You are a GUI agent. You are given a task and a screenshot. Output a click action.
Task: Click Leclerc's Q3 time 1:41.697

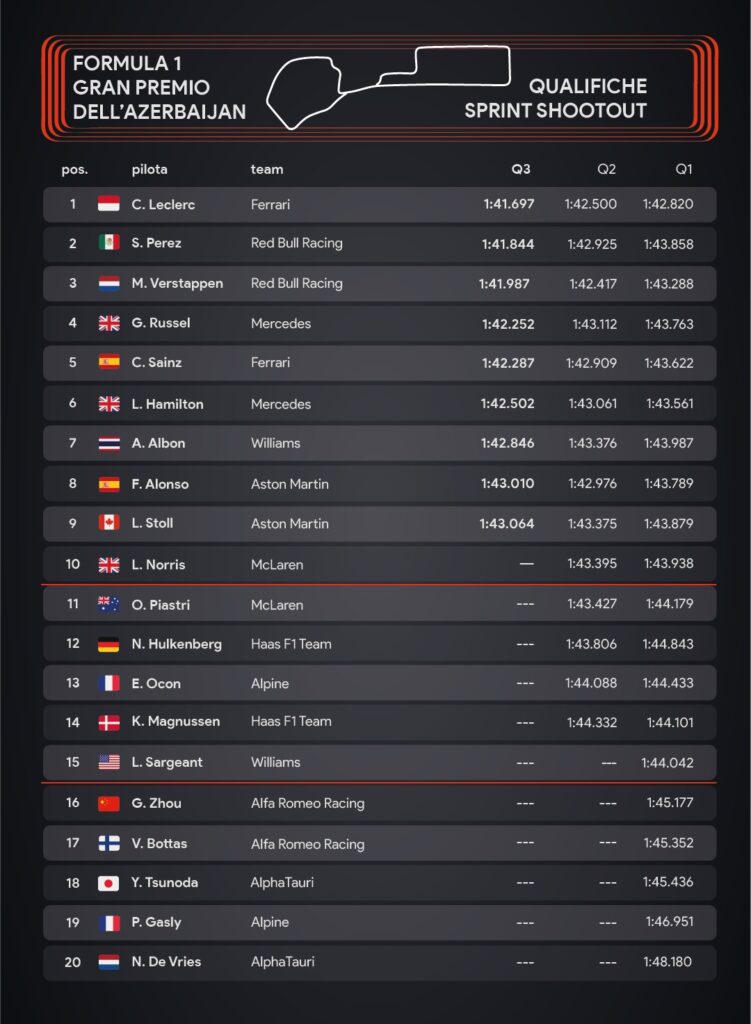pos(509,204)
